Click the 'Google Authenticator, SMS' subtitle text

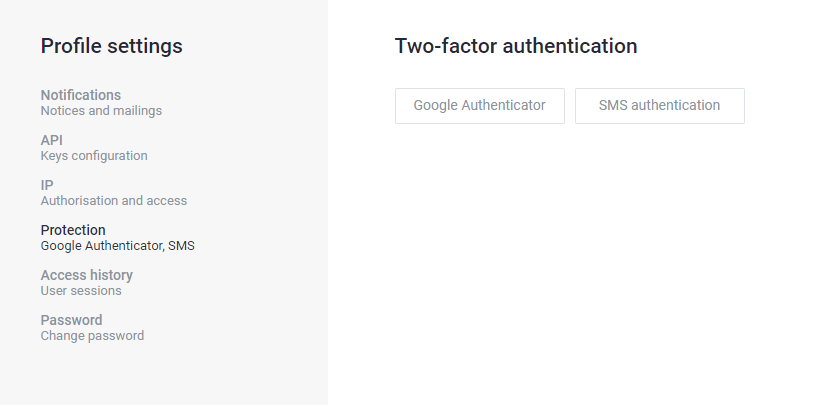(x=118, y=246)
